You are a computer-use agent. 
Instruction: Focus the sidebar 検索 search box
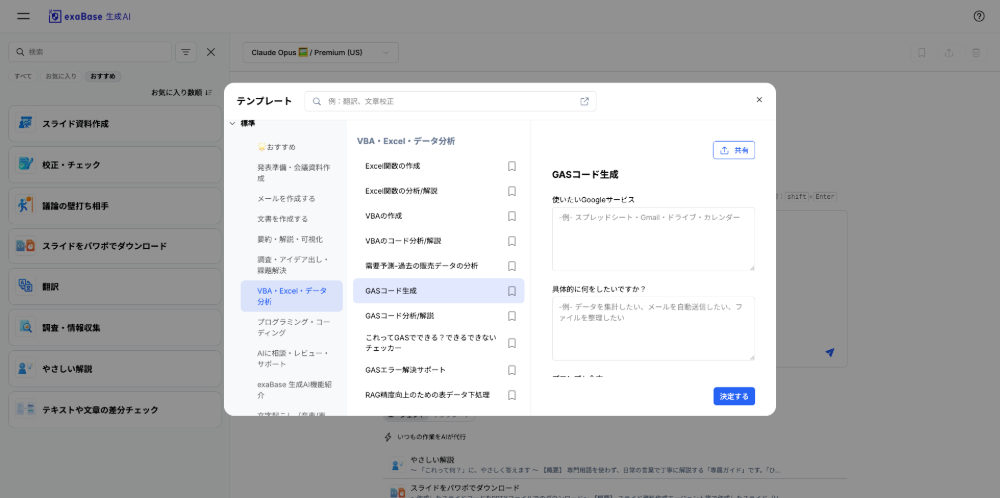tap(91, 52)
